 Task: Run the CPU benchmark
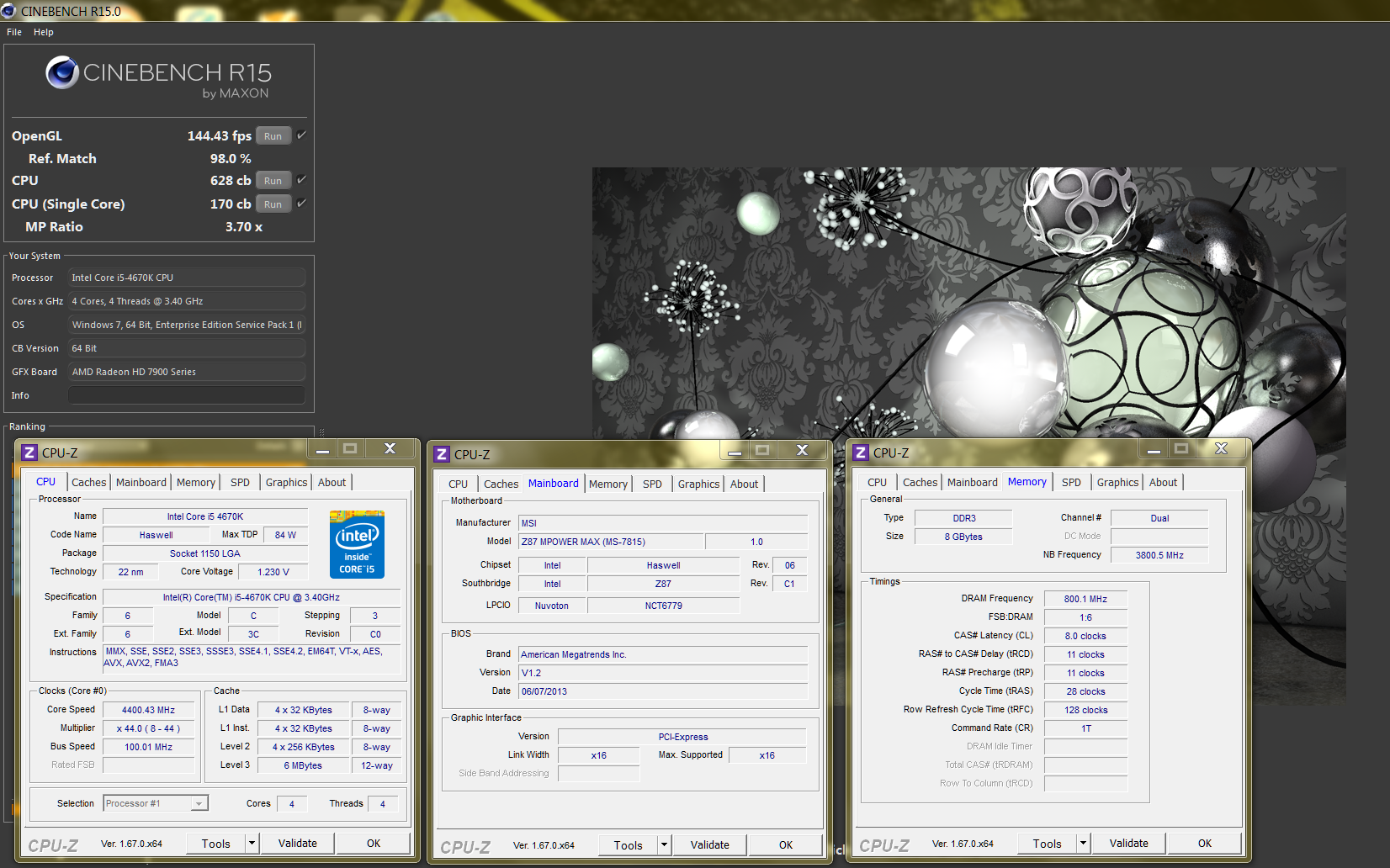[x=273, y=180]
